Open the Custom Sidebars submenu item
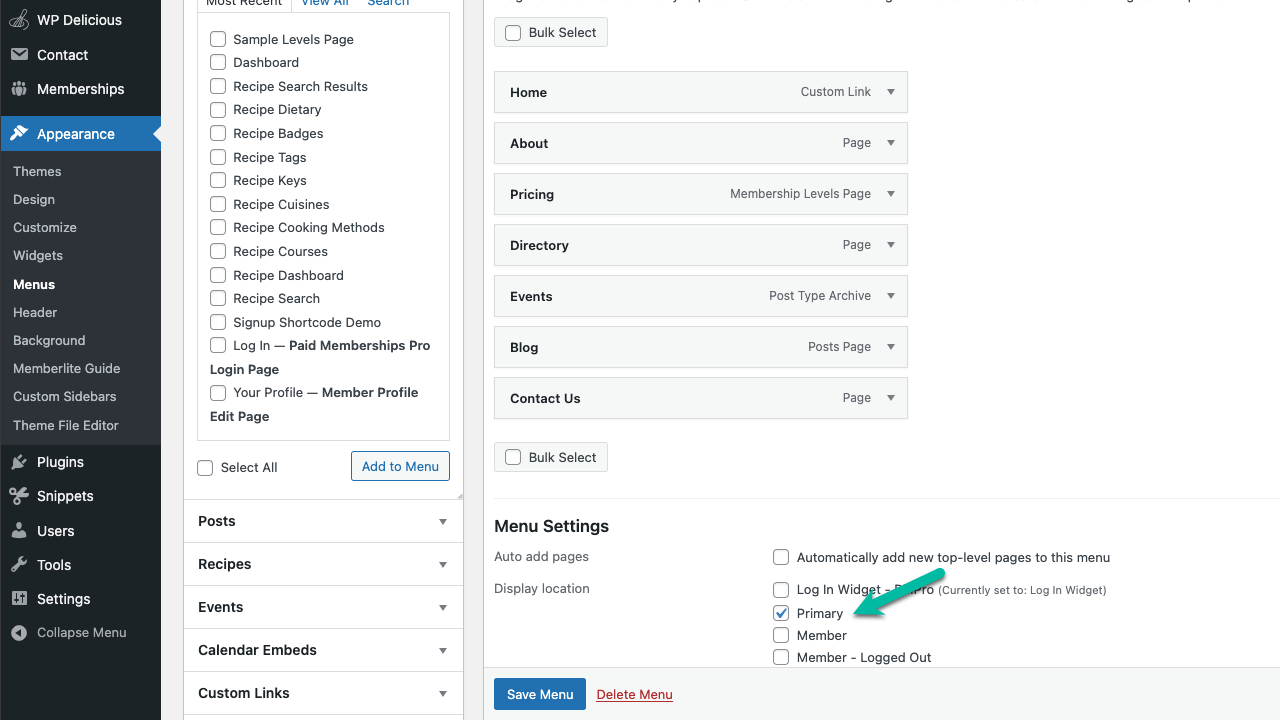The image size is (1280, 720). [65, 396]
